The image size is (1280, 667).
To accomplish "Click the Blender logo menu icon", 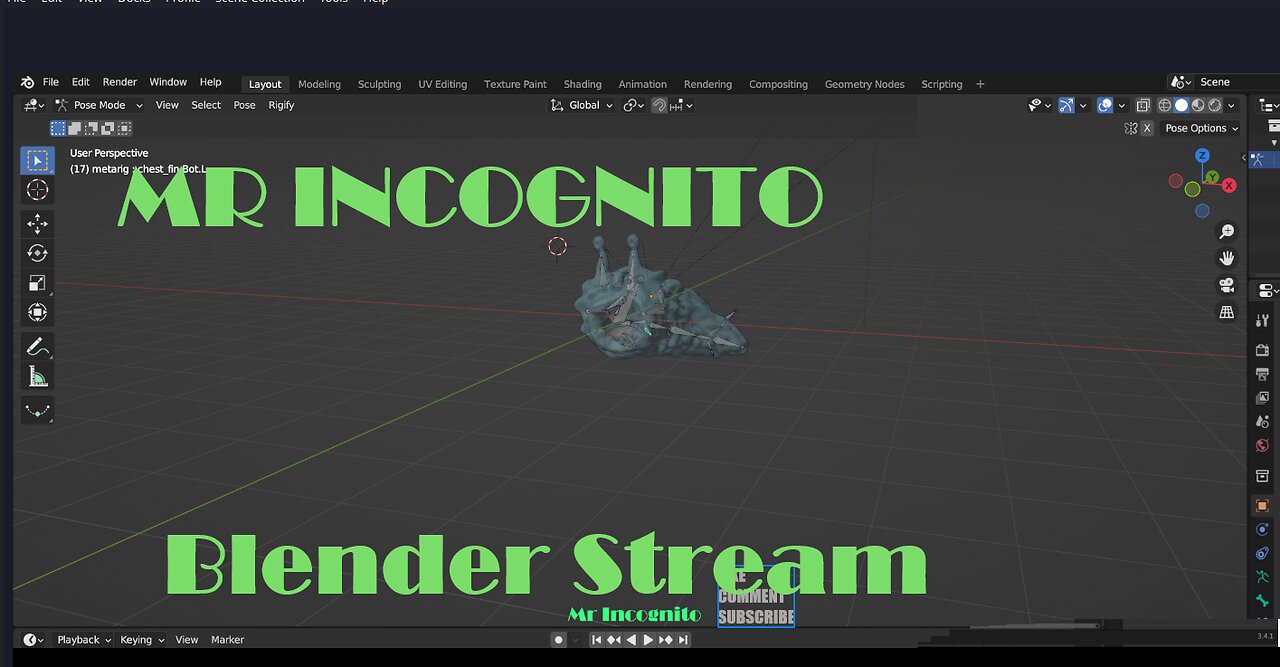I will click(27, 82).
